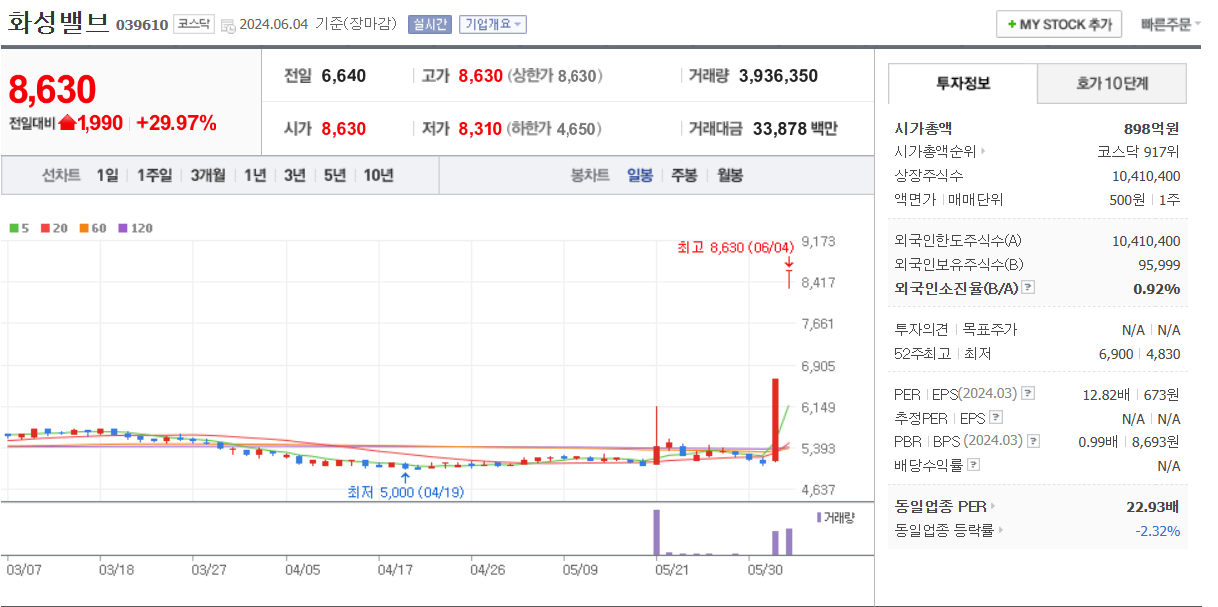
Task: Open the help icon next to PBR BPS(2024.03)
Action: 1033,441
